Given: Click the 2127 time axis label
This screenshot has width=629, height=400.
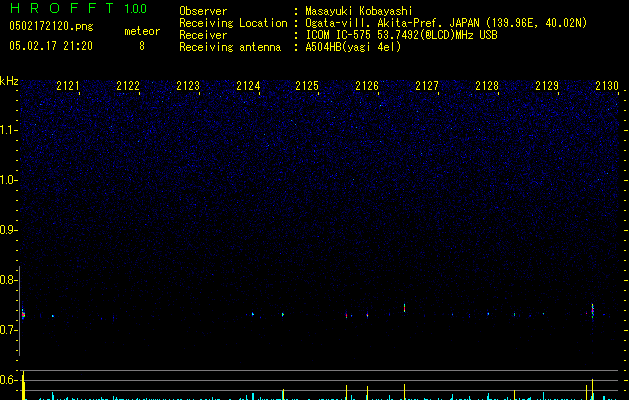Looking at the screenshot, I should [427, 86].
